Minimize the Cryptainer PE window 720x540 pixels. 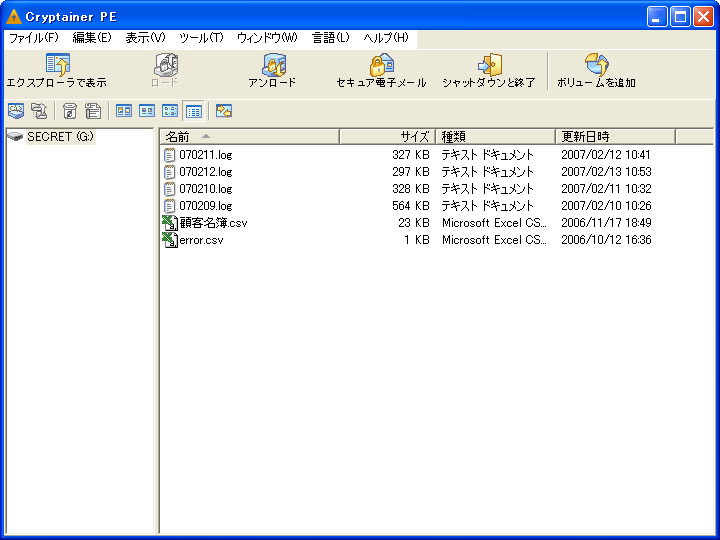coord(657,17)
